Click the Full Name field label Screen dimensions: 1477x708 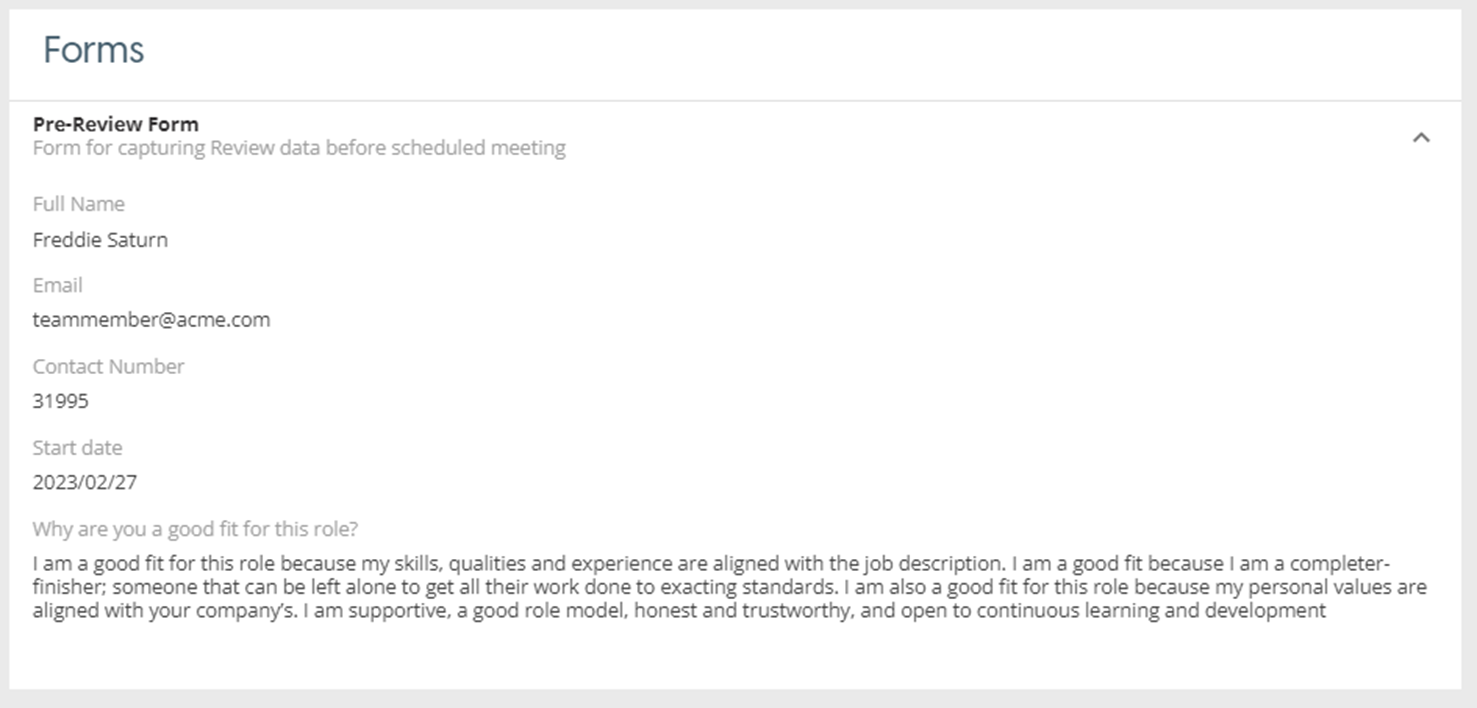79,204
